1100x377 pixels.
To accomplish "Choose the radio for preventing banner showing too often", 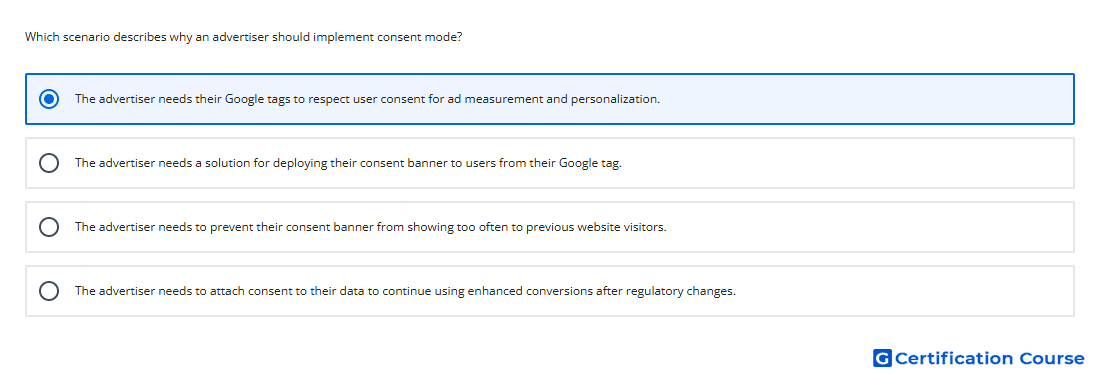I will pyautogui.click(x=49, y=227).
